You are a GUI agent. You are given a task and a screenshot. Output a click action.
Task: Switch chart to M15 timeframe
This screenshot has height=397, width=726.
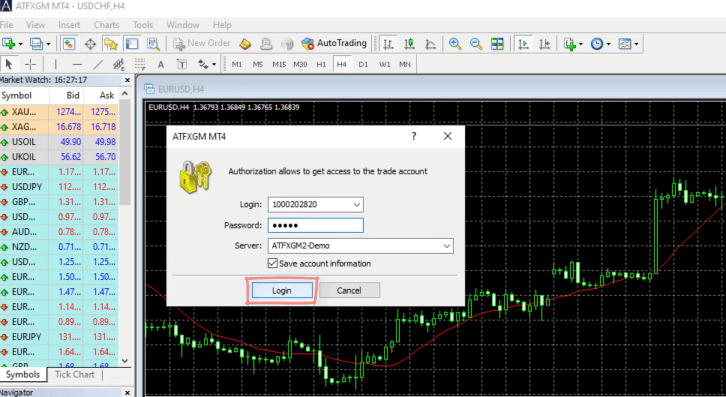pyautogui.click(x=279, y=64)
